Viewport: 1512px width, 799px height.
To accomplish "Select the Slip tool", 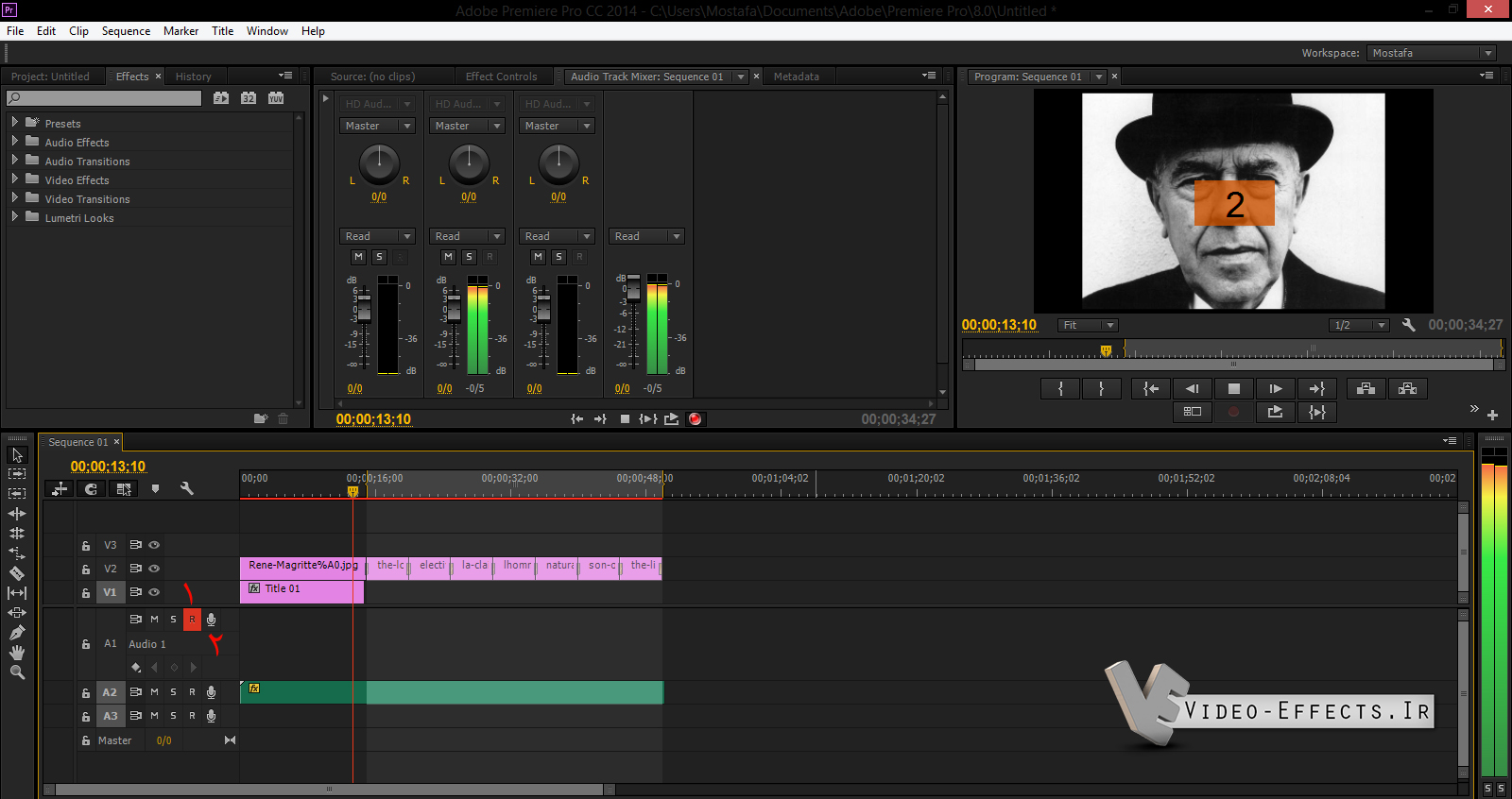I will 17,593.
